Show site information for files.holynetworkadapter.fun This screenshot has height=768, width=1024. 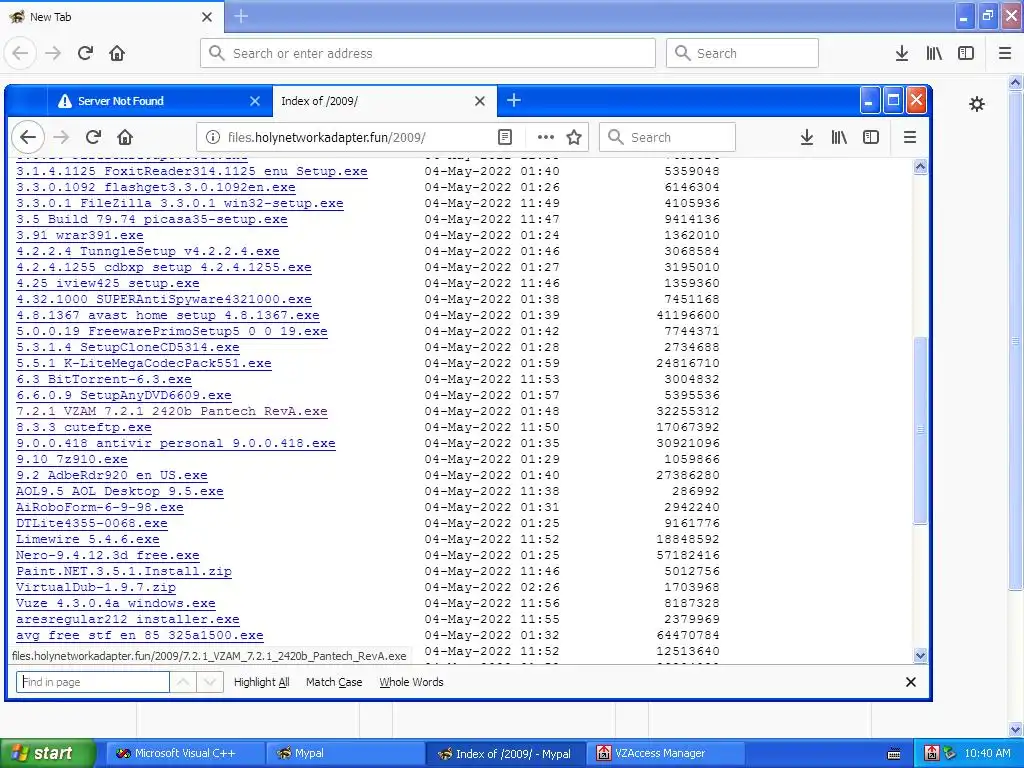click(213, 137)
